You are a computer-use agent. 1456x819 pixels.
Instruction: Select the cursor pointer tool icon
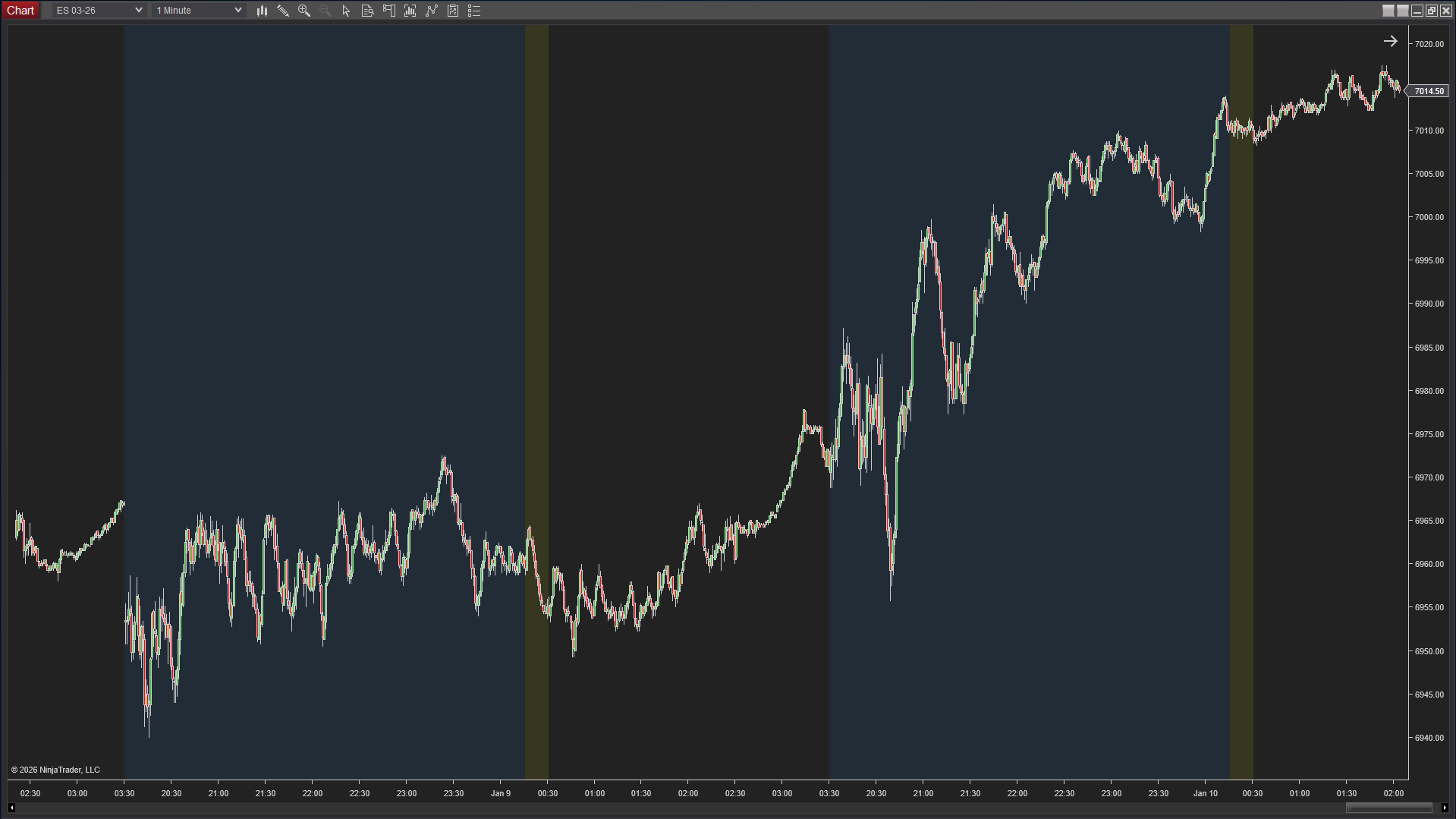[x=346, y=11]
